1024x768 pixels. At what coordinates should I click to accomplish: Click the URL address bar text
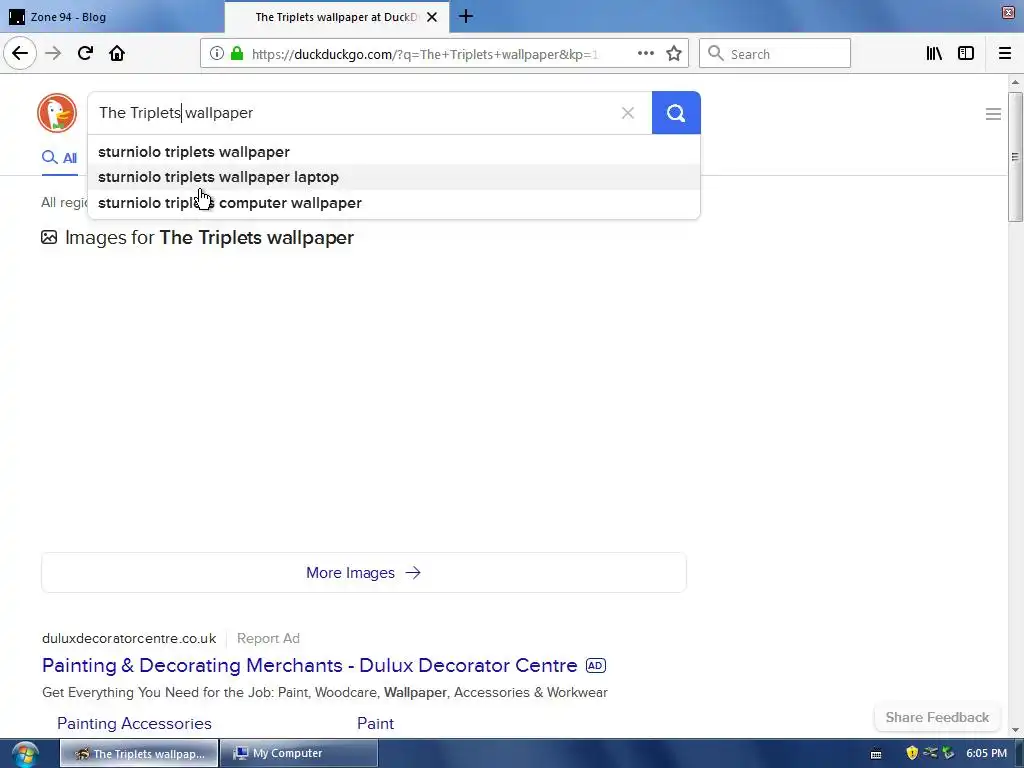(424, 54)
